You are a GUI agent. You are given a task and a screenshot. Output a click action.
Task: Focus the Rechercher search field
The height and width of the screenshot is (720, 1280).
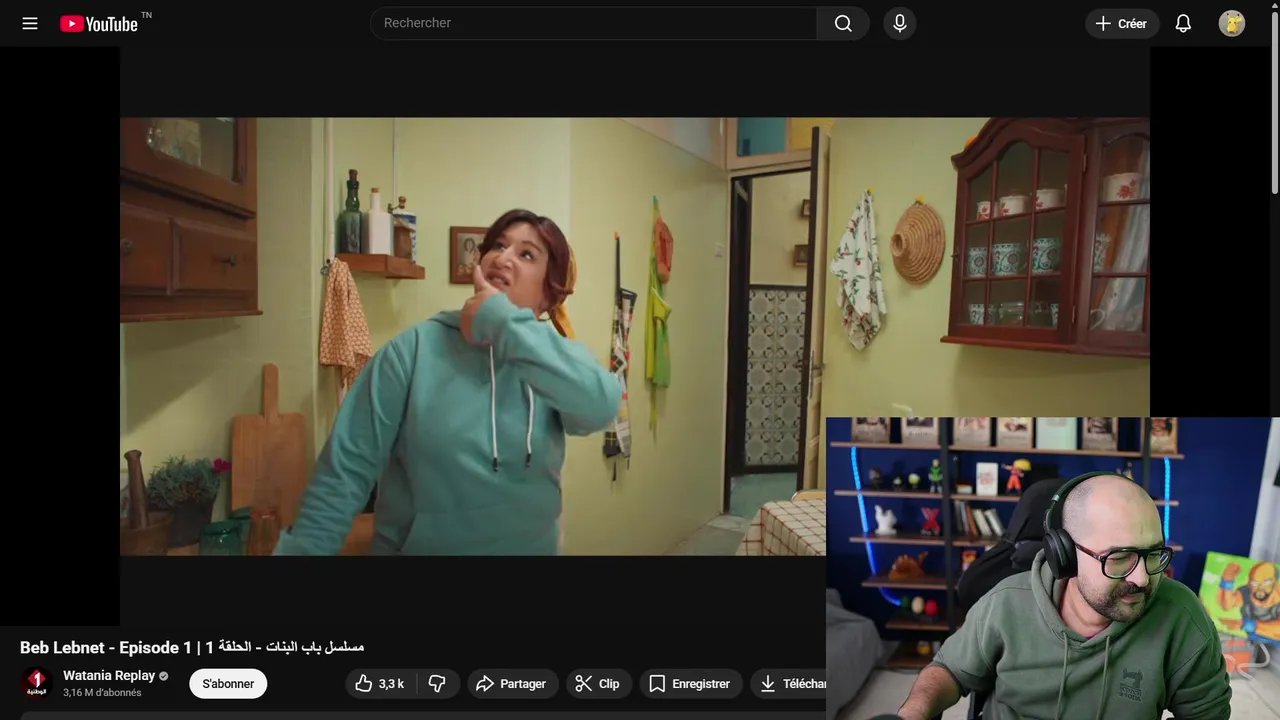(x=594, y=23)
